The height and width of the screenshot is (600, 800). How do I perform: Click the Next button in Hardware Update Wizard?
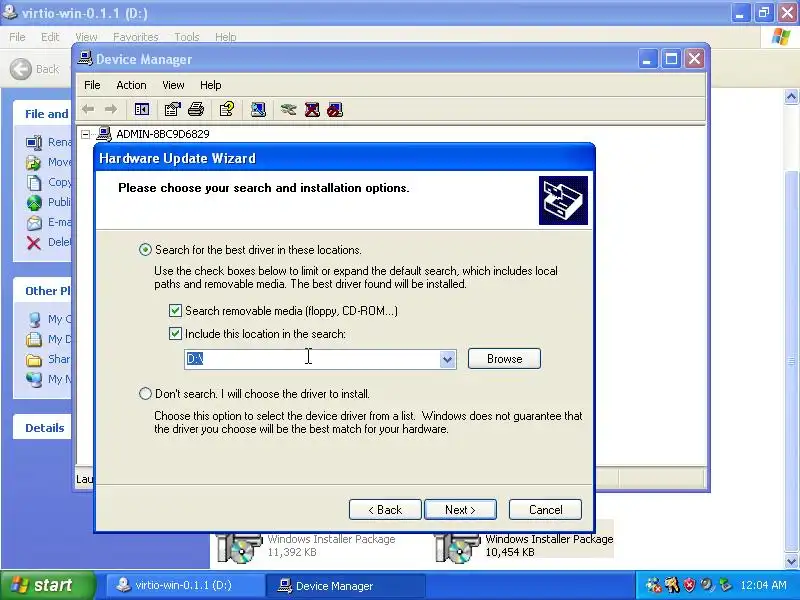[x=460, y=510]
